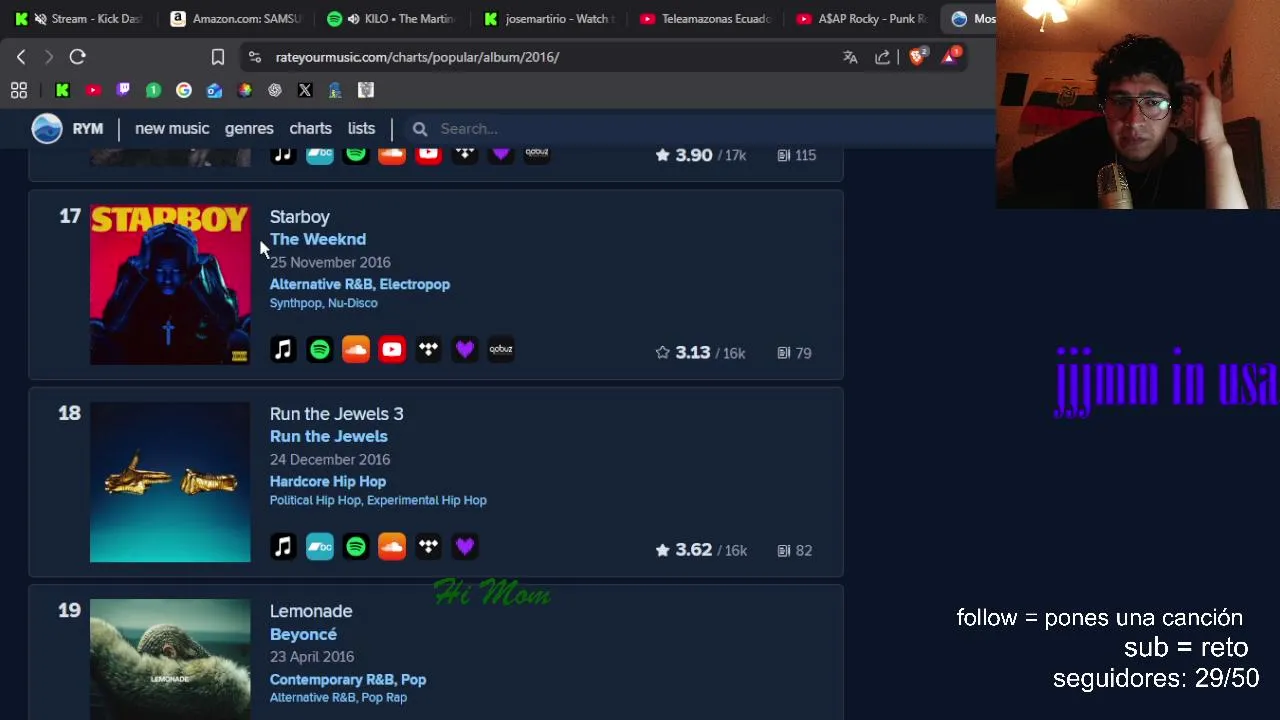
Task: Open SoundCloud link for Starboy
Action: pos(356,349)
